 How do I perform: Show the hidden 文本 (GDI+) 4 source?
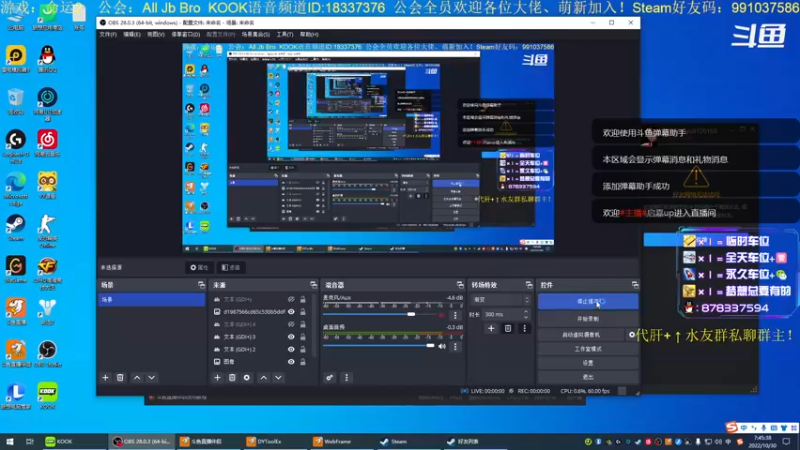point(291,324)
